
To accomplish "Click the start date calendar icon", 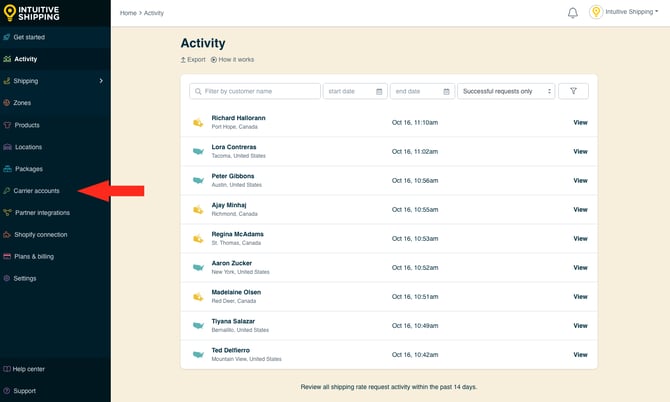I will pyautogui.click(x=379, y=91).
